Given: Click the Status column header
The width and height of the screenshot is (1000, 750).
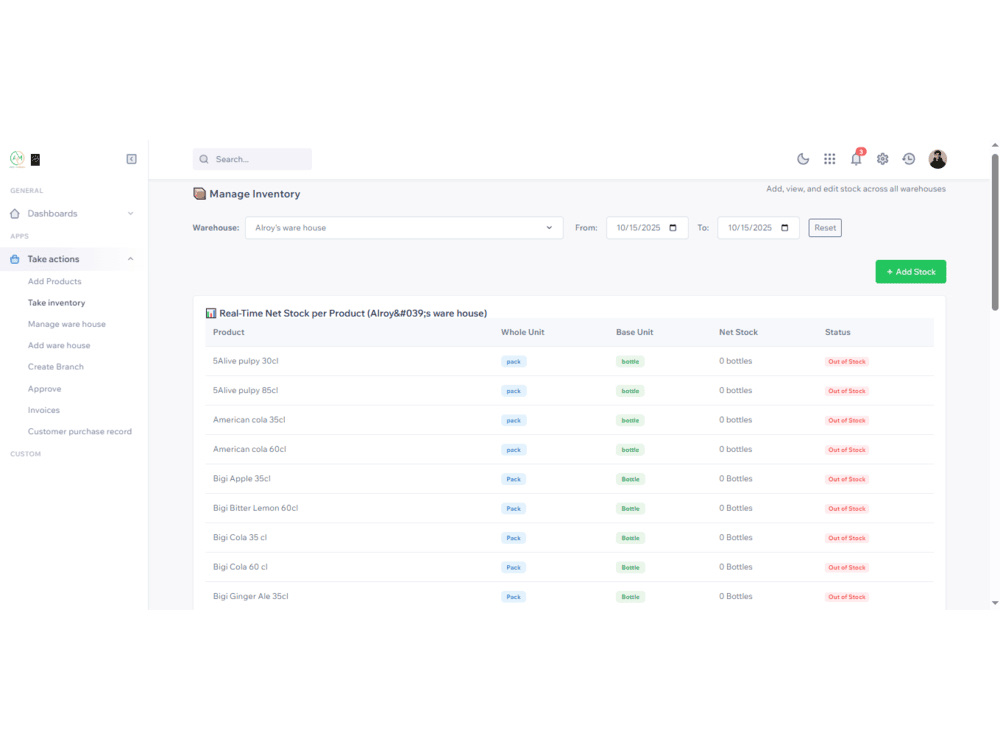Looking at the screenshot, I should click(837, 332).
